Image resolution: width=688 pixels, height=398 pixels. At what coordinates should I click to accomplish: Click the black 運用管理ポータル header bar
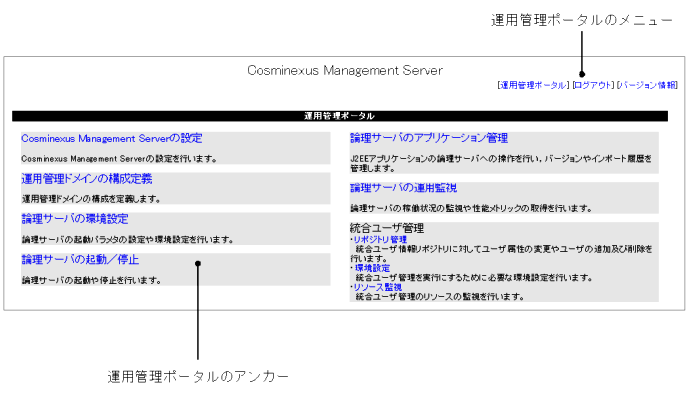point(340,116)
